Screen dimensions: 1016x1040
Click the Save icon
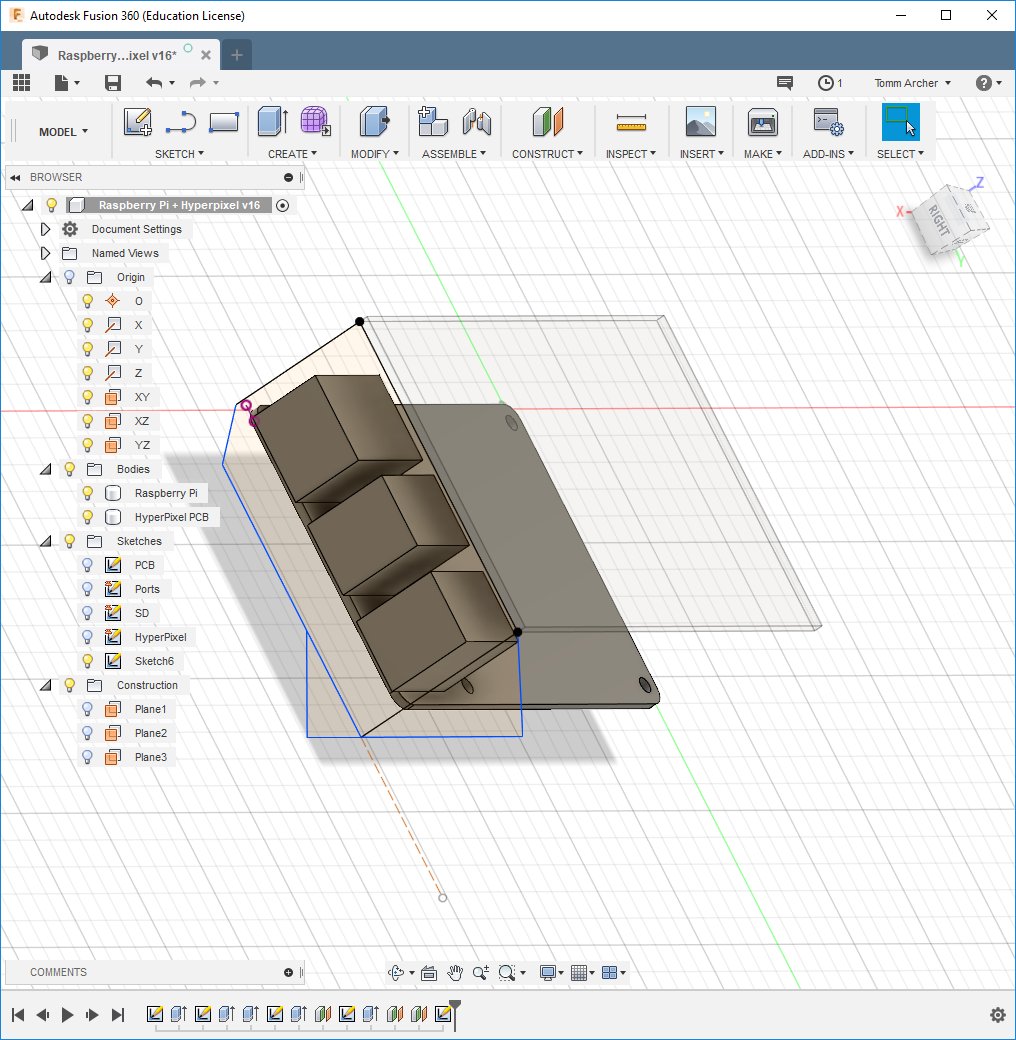point(113,82)
